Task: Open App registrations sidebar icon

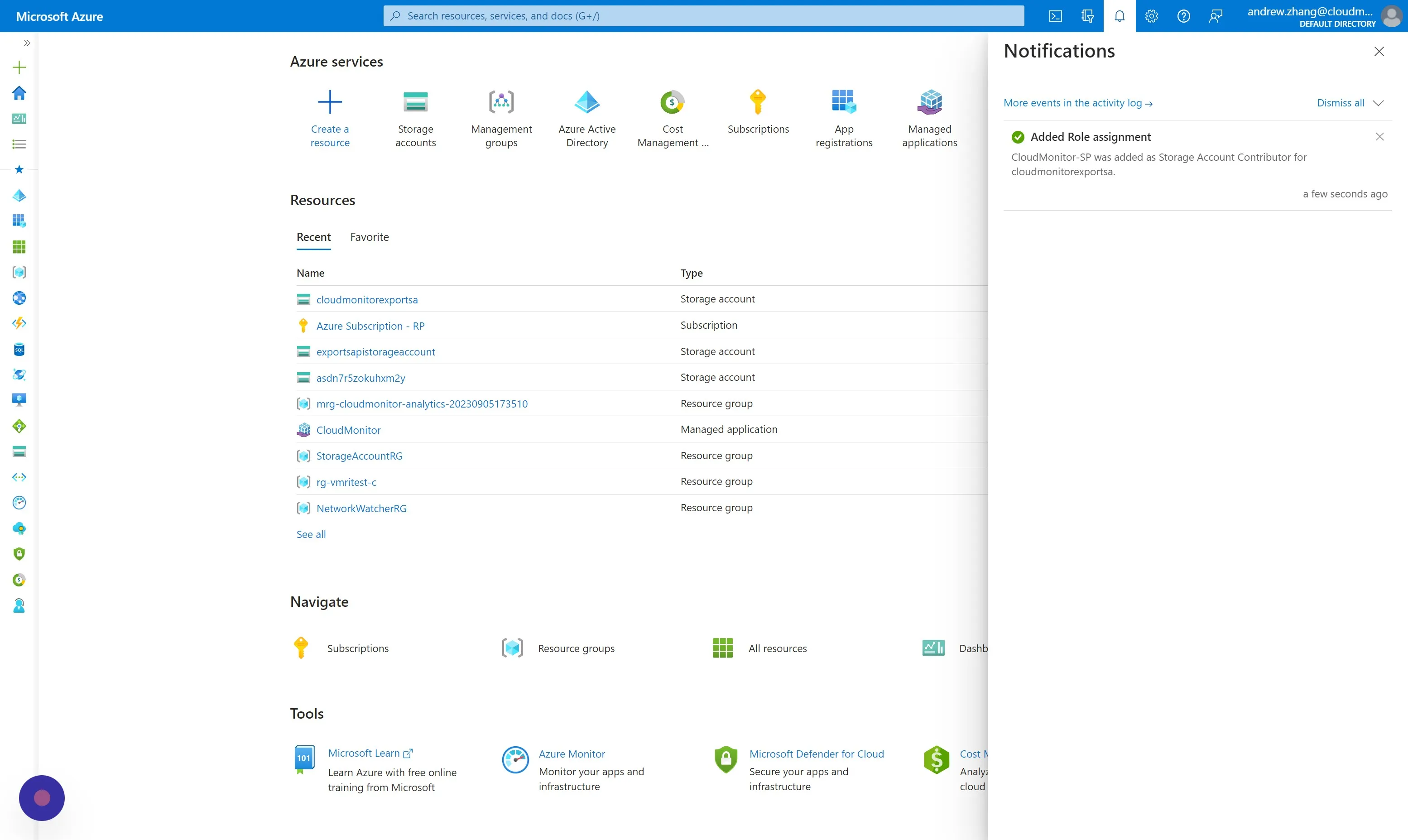Action: 19,221
